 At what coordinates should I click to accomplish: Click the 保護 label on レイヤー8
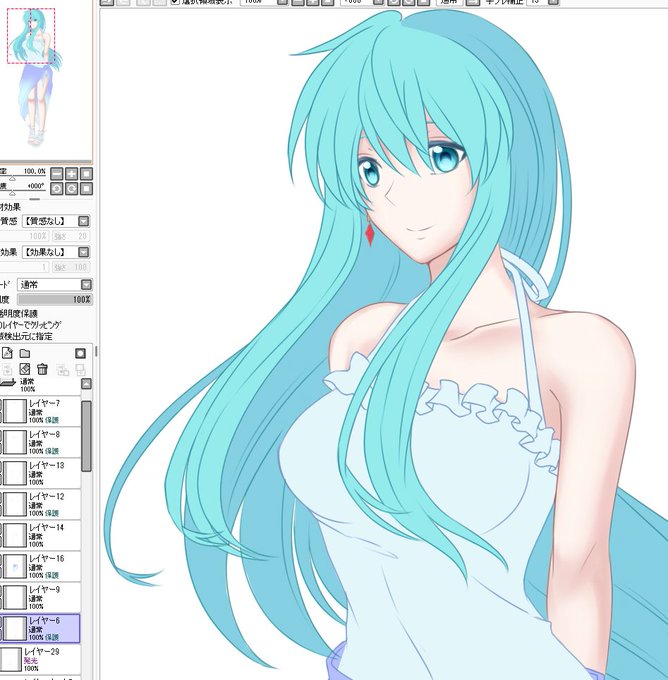(x=52, y=451)
